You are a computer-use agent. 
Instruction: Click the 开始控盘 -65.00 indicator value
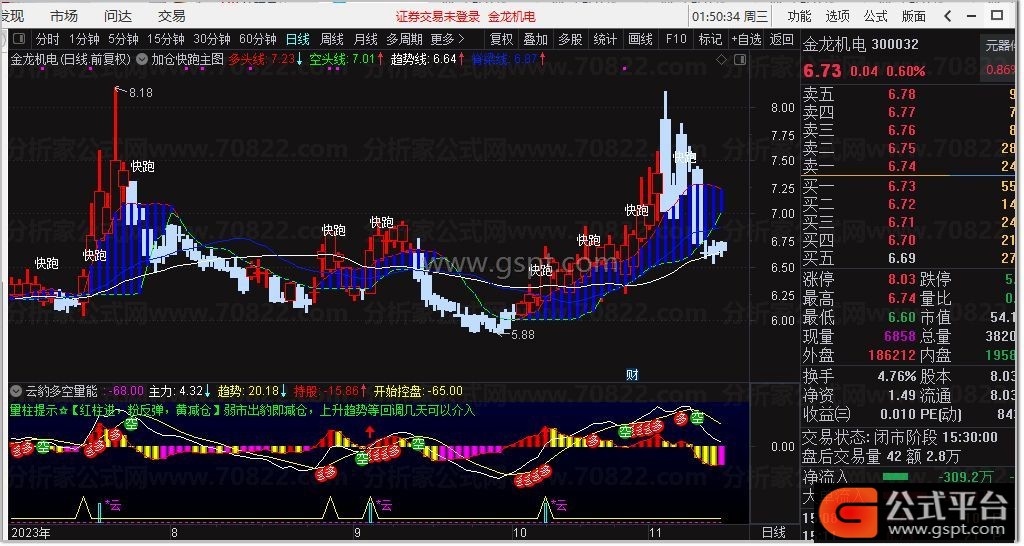coord(418,391)
